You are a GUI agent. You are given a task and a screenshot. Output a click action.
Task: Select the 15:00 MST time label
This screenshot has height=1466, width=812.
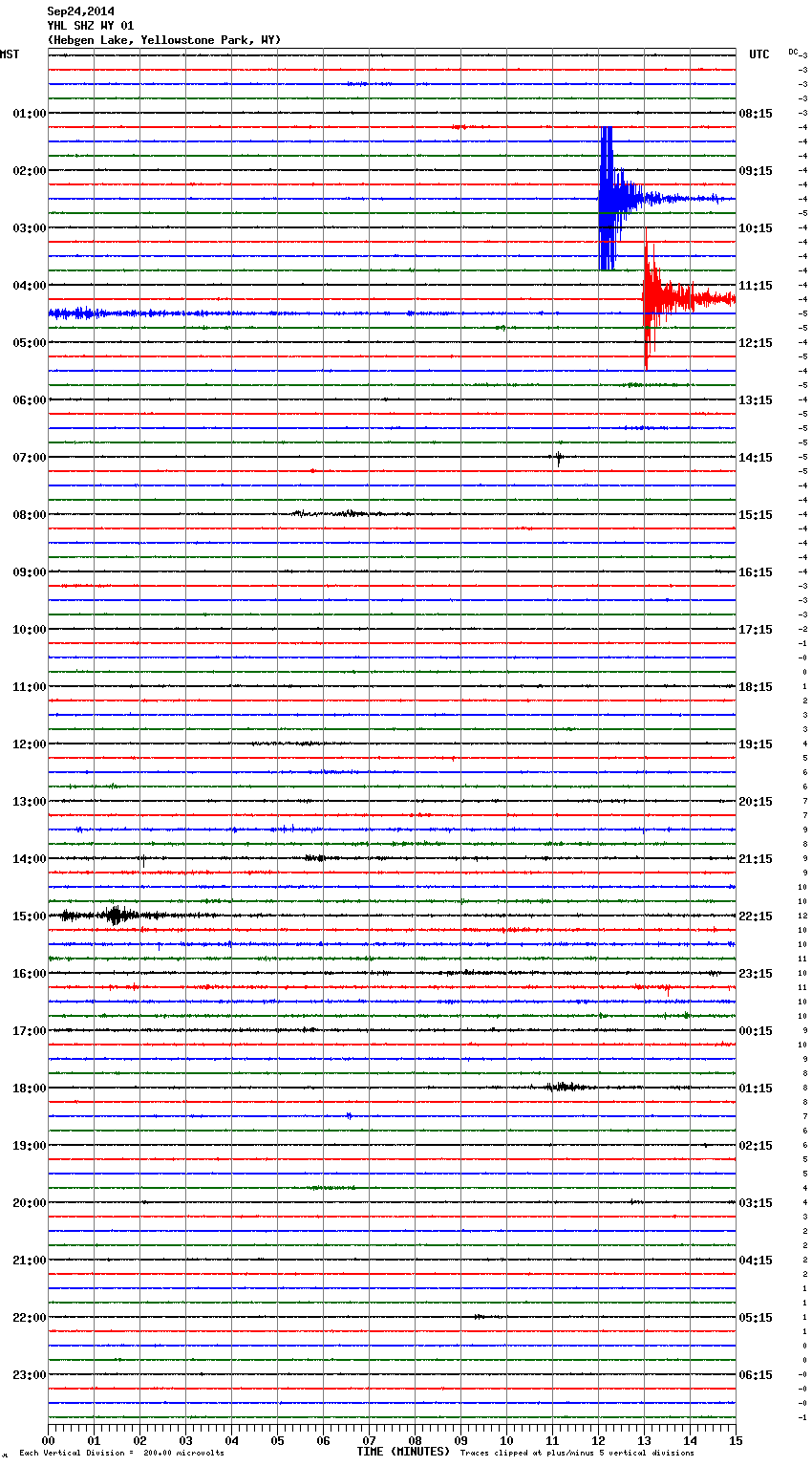click(x=30, y=916)
